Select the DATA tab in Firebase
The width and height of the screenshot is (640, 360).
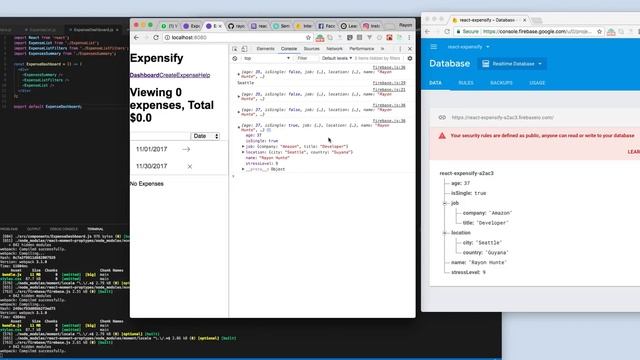coord(435,83)
